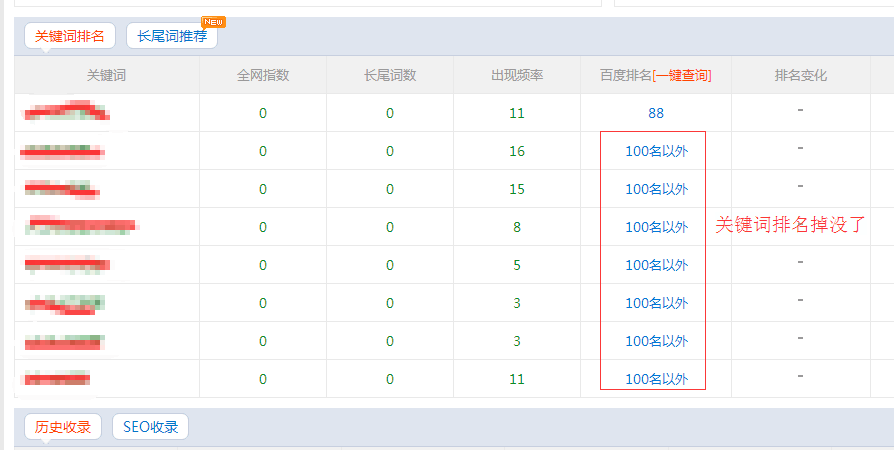Select frequency 11 in the row ranked 88
894x450 pixels.
click(517, 113)
